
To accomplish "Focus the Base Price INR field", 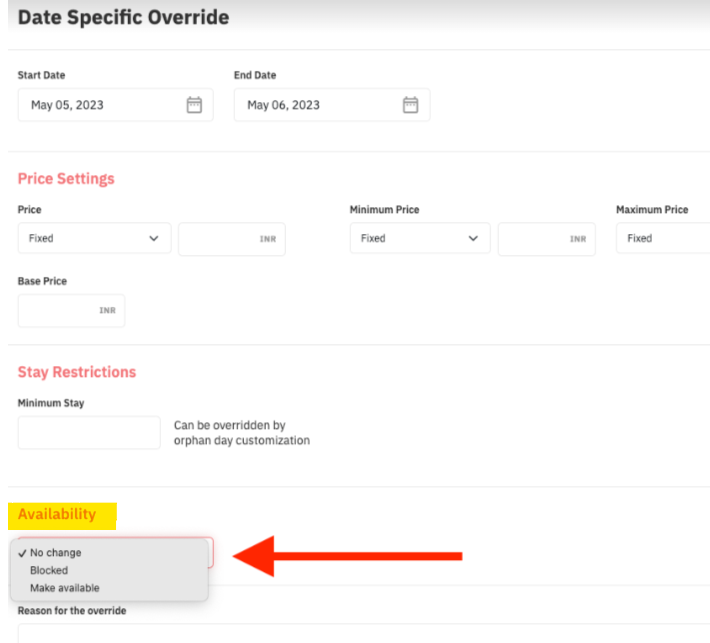I will pyautogui.click(x=72, y=311).
